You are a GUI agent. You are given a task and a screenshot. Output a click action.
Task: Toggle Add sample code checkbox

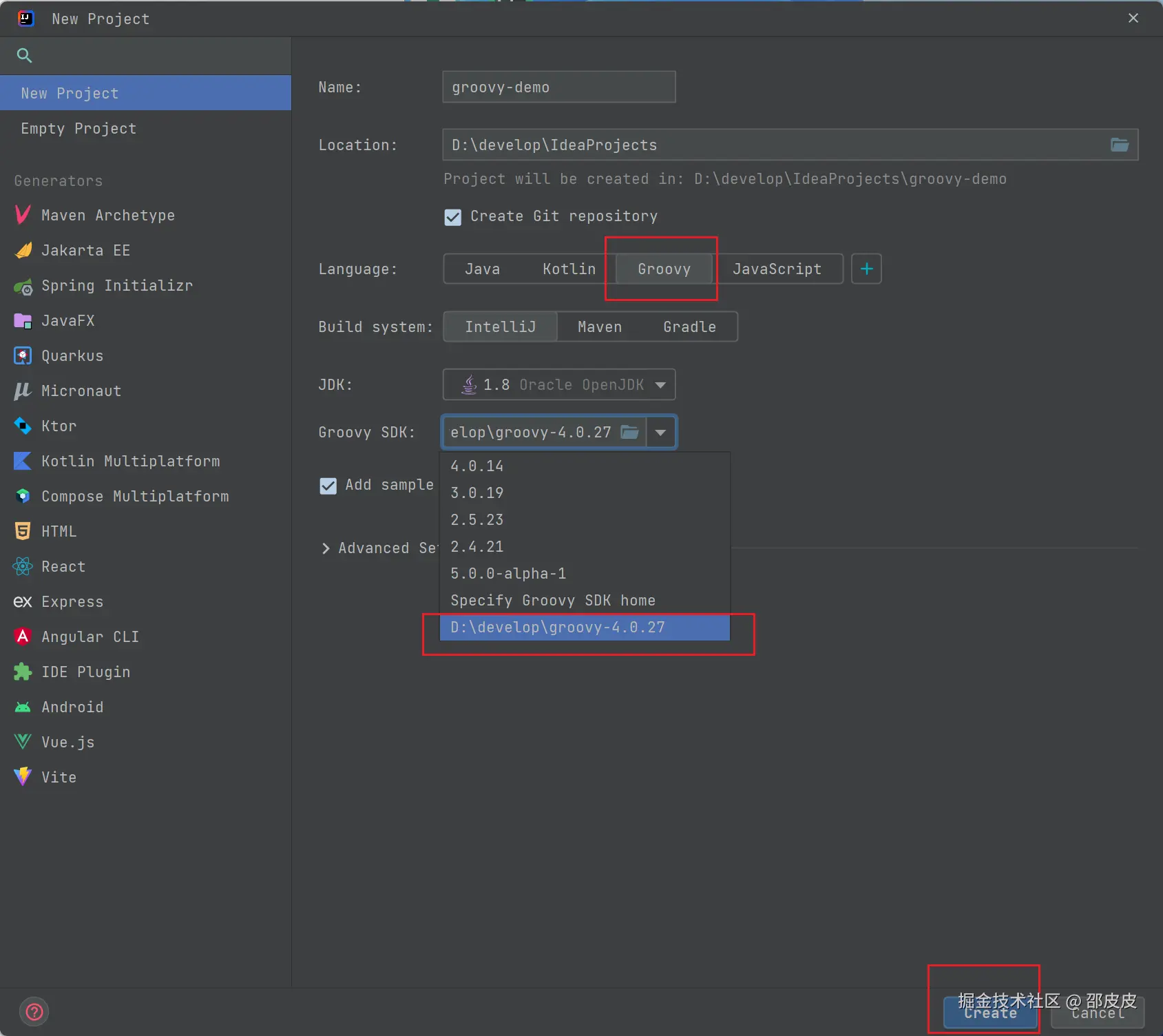[328, 486]
